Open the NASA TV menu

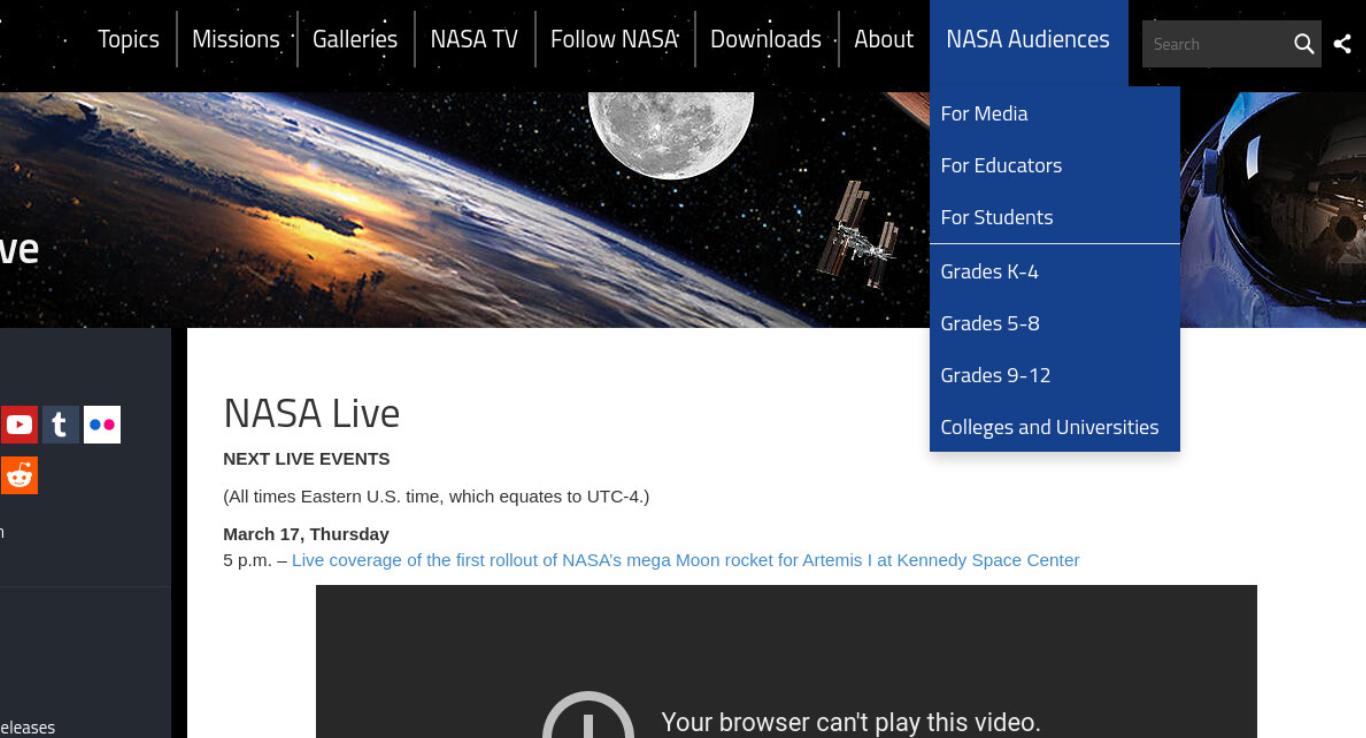point(474,39)
